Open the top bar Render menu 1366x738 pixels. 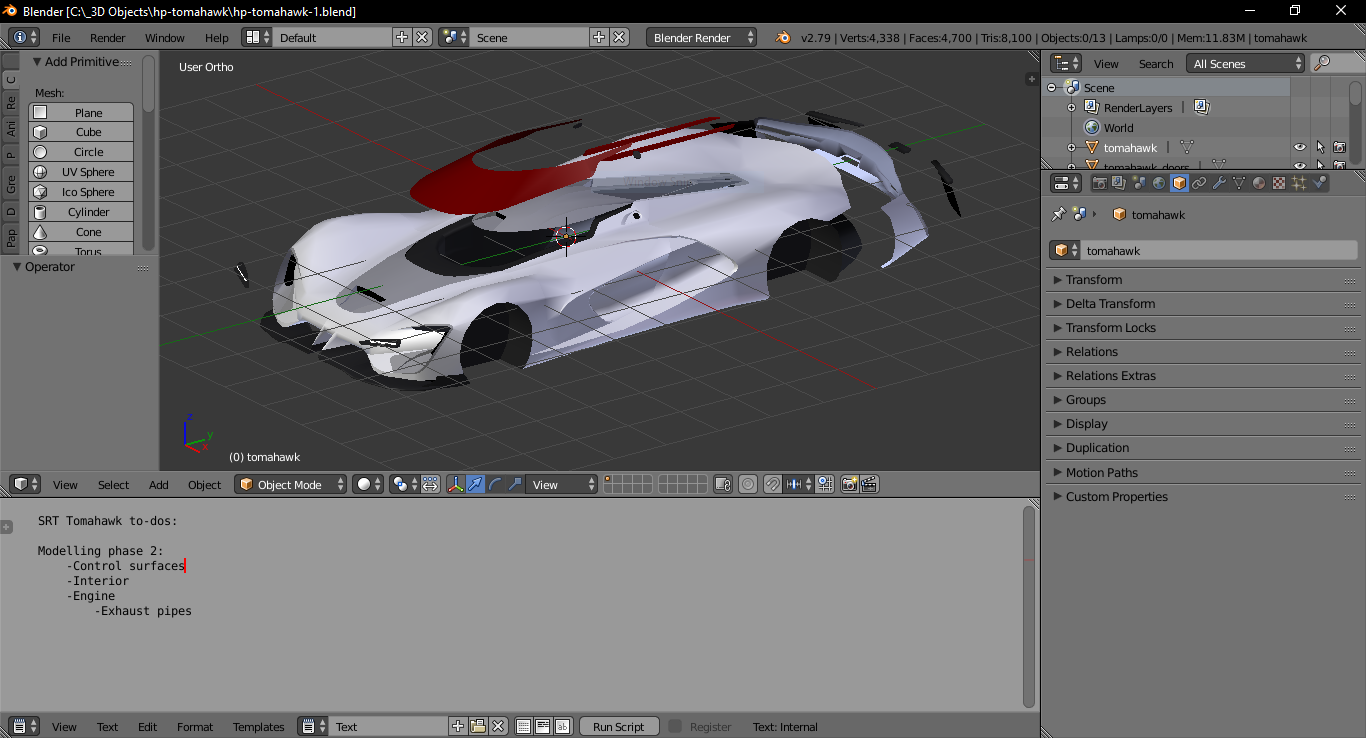108,37
